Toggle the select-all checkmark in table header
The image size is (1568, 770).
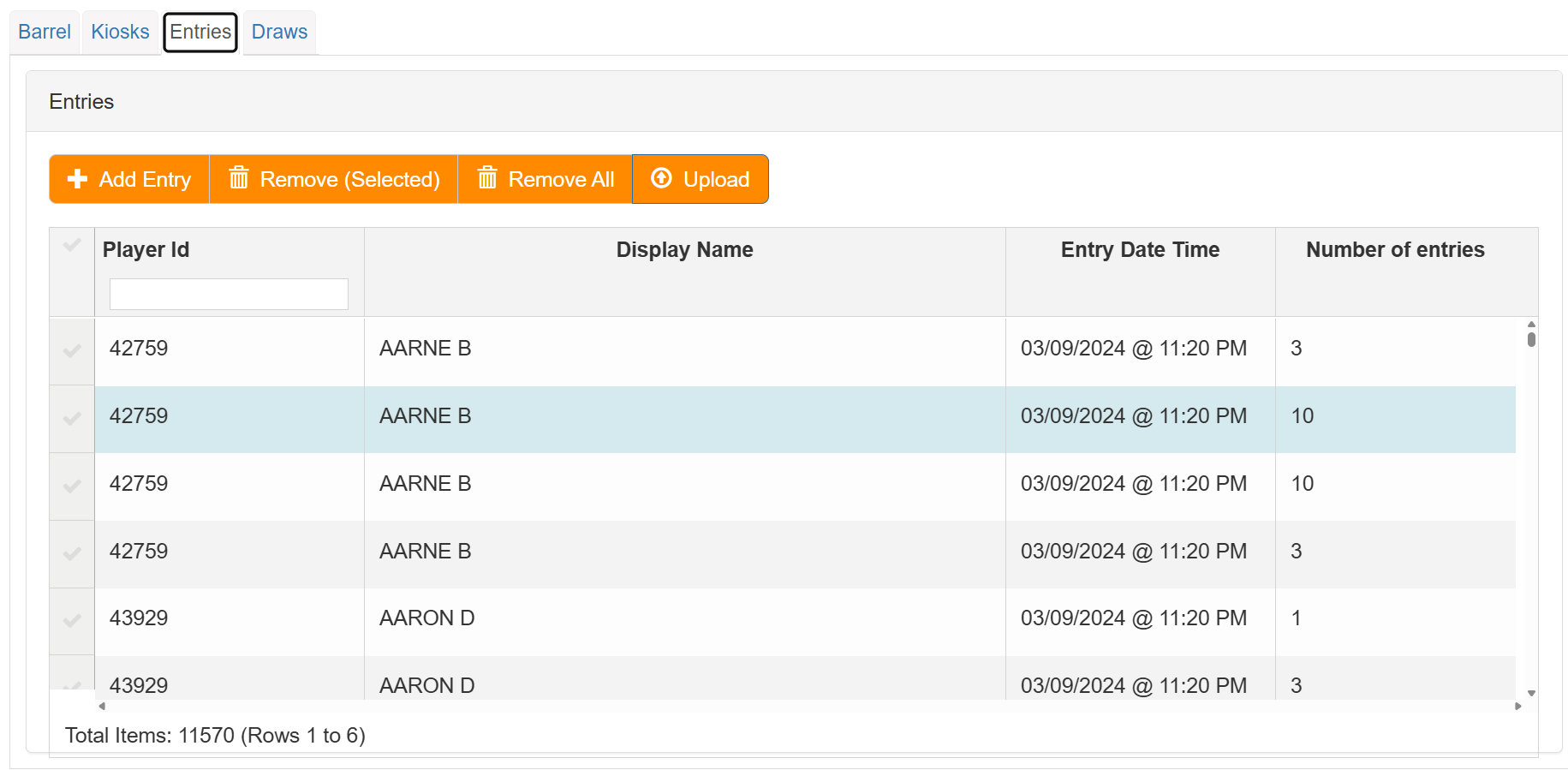(72, 246)
